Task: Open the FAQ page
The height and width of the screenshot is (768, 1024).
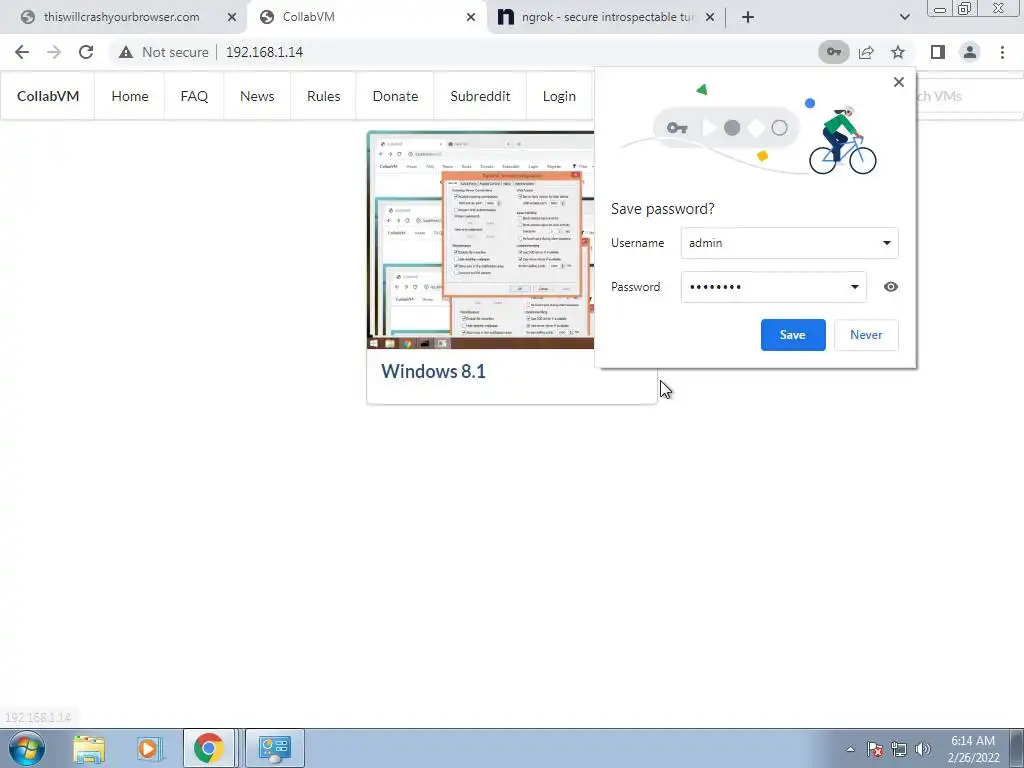Action: [x=194, y=96]
